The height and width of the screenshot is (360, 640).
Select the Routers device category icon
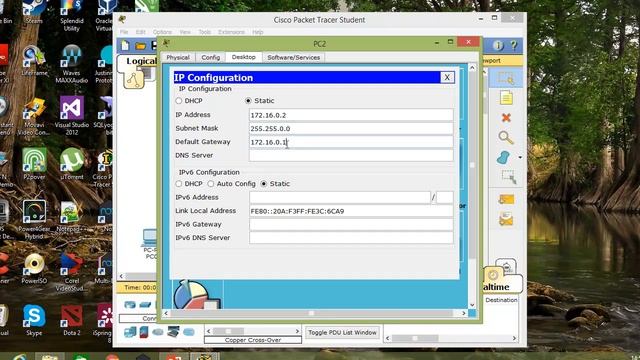(x=130, y=304)
